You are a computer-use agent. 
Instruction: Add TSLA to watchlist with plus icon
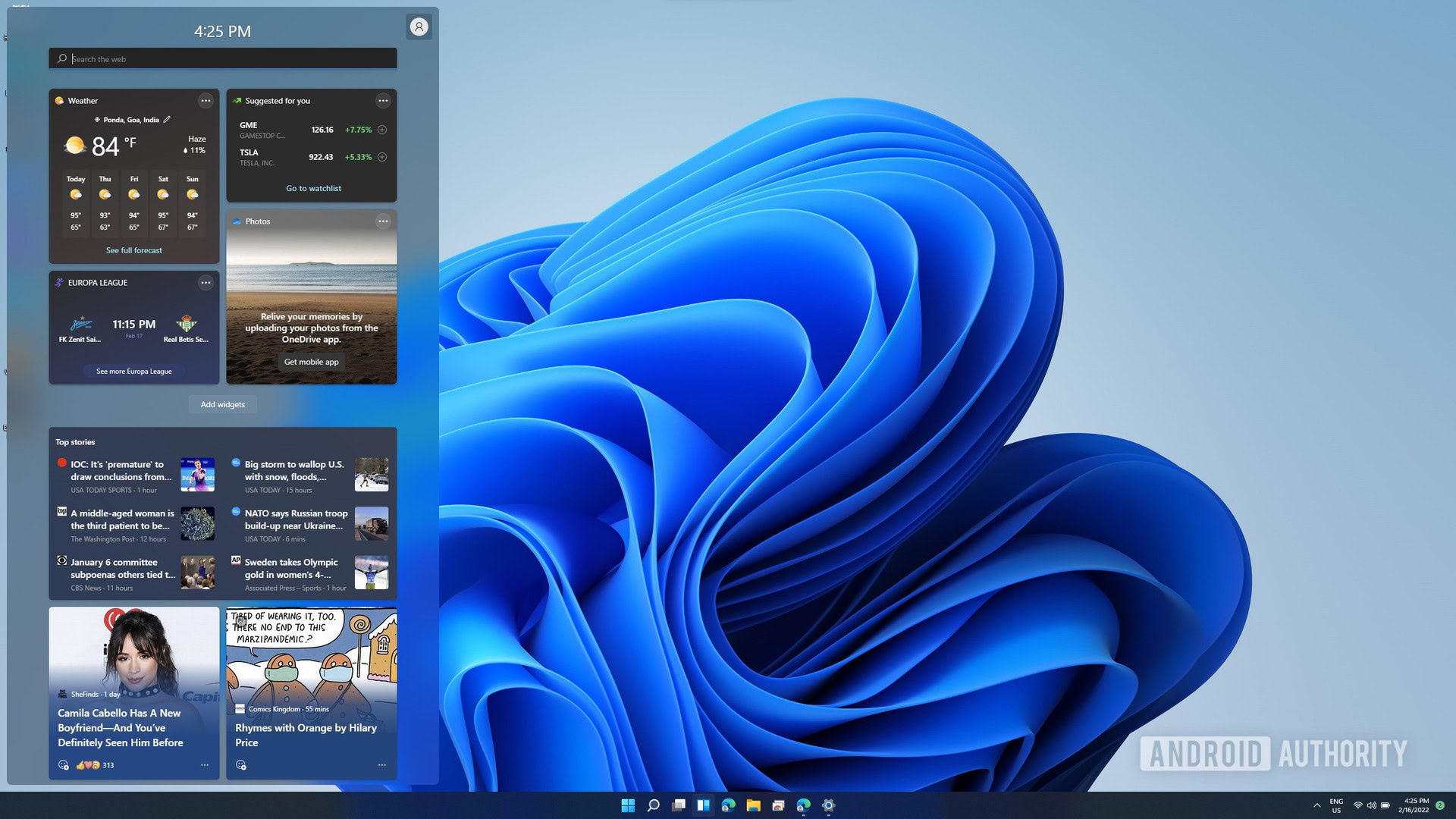pyautogui.click(x=382, y=157)
